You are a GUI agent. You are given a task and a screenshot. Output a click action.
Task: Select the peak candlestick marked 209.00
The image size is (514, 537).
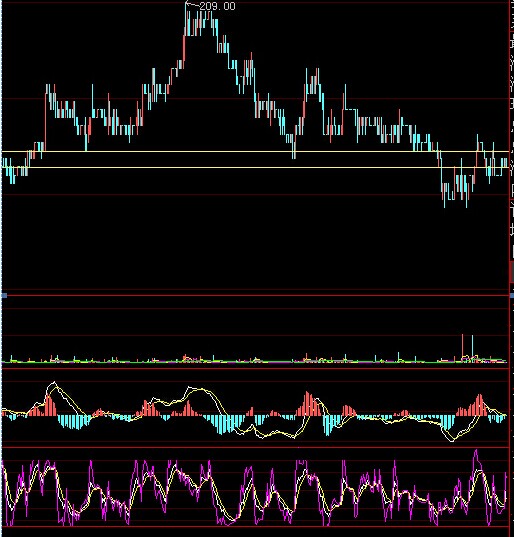[186, 19]
